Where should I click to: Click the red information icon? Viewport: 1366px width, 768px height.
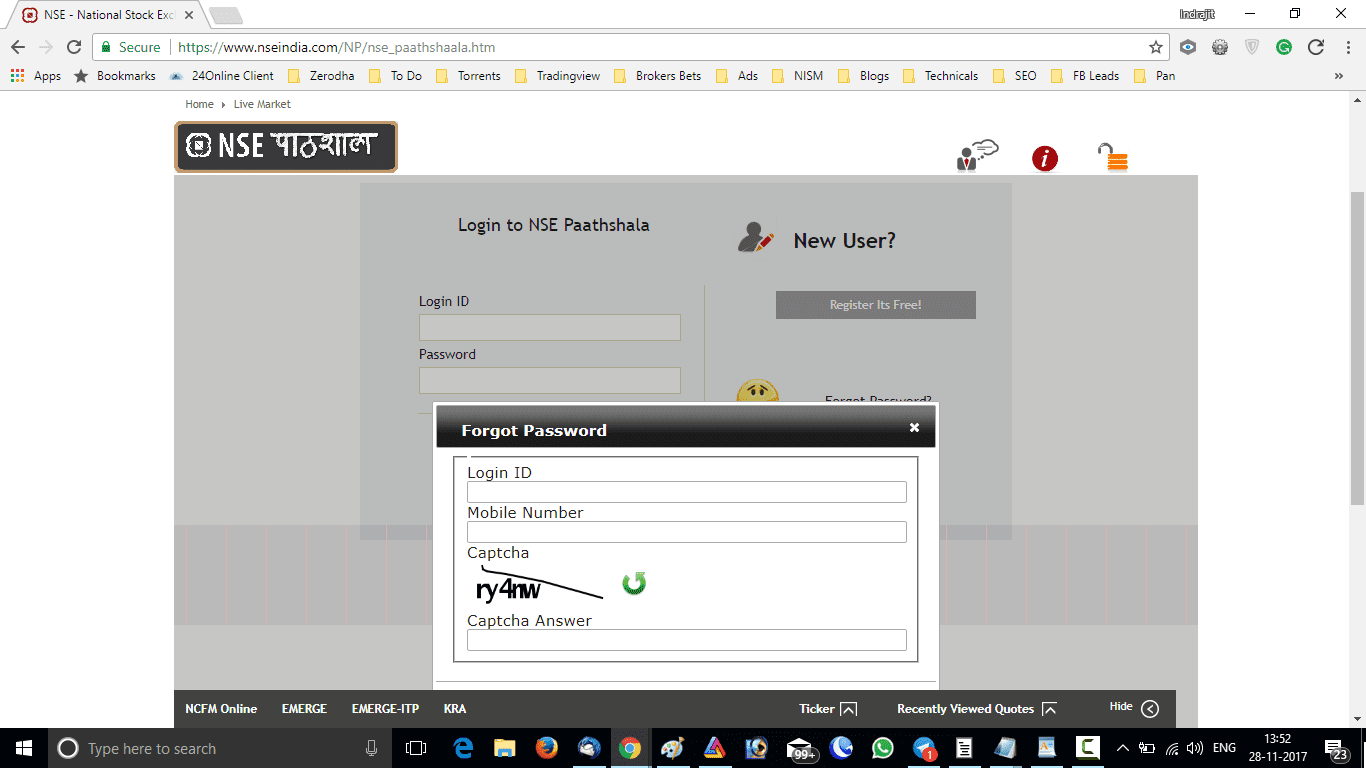(x=1045, y=158)
